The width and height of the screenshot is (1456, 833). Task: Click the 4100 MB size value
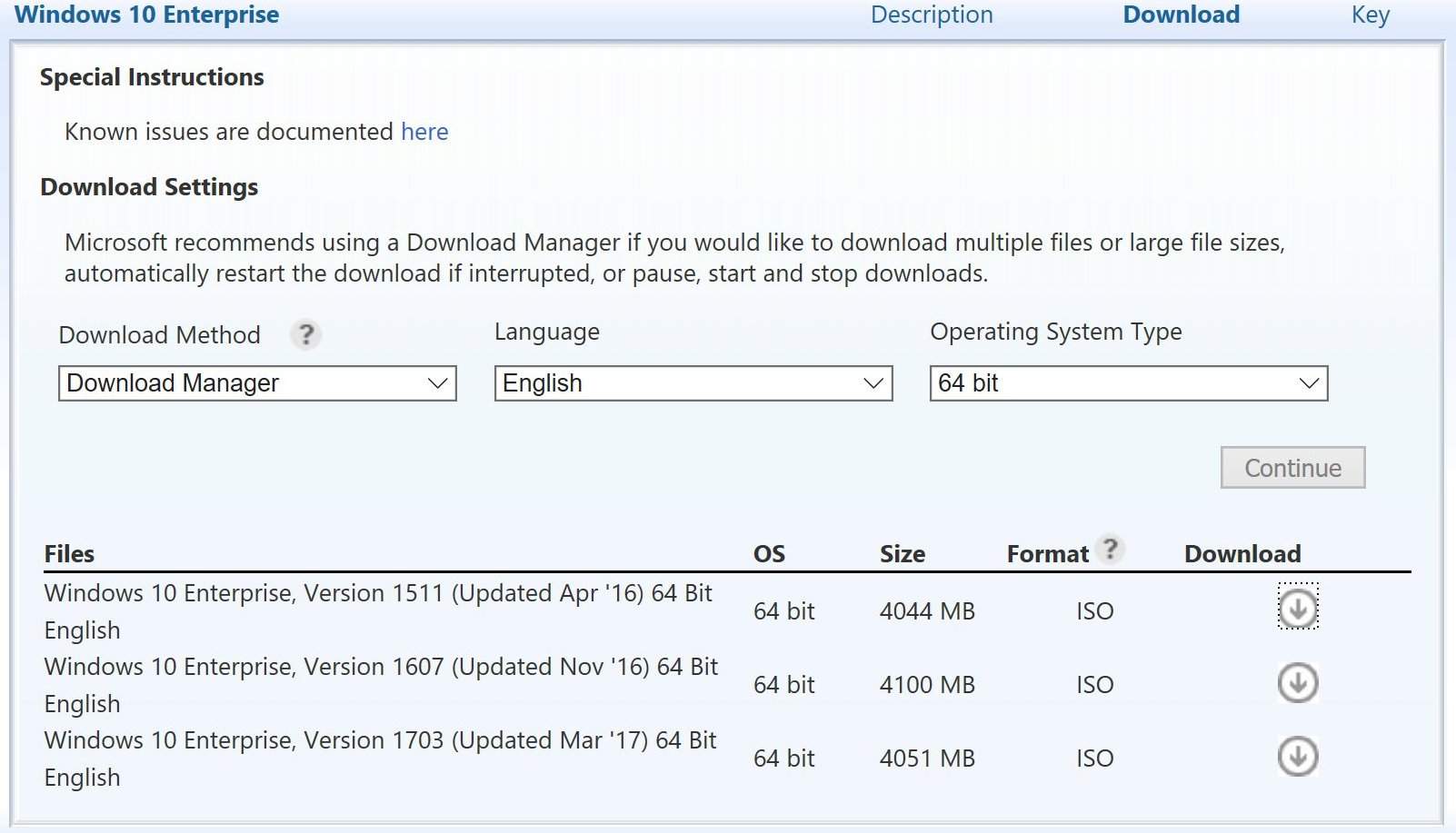click(x=927, y=685)
